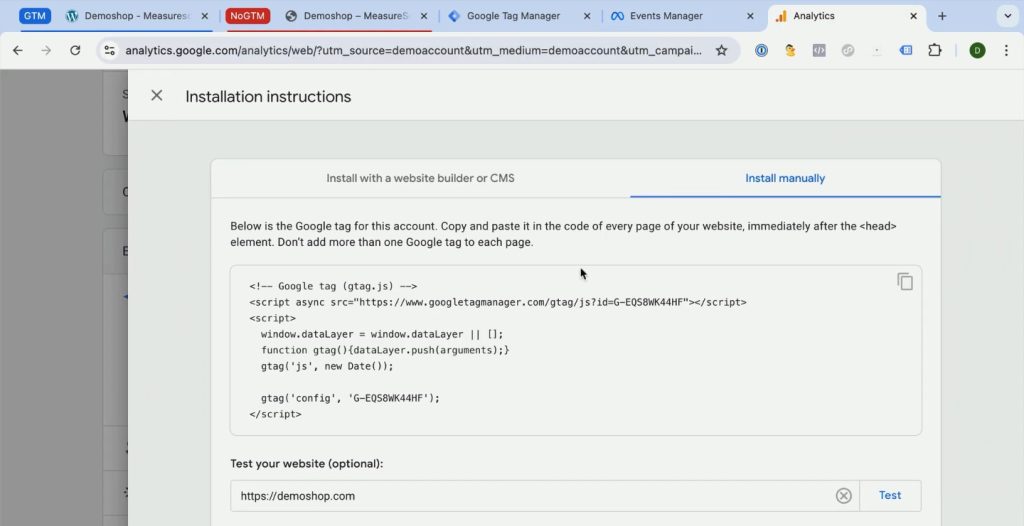The height and width of the screenshot is (526, 1024).
Task: Close the second Demoshop tab
Action: pyautogui.click(x=424, y=16)
